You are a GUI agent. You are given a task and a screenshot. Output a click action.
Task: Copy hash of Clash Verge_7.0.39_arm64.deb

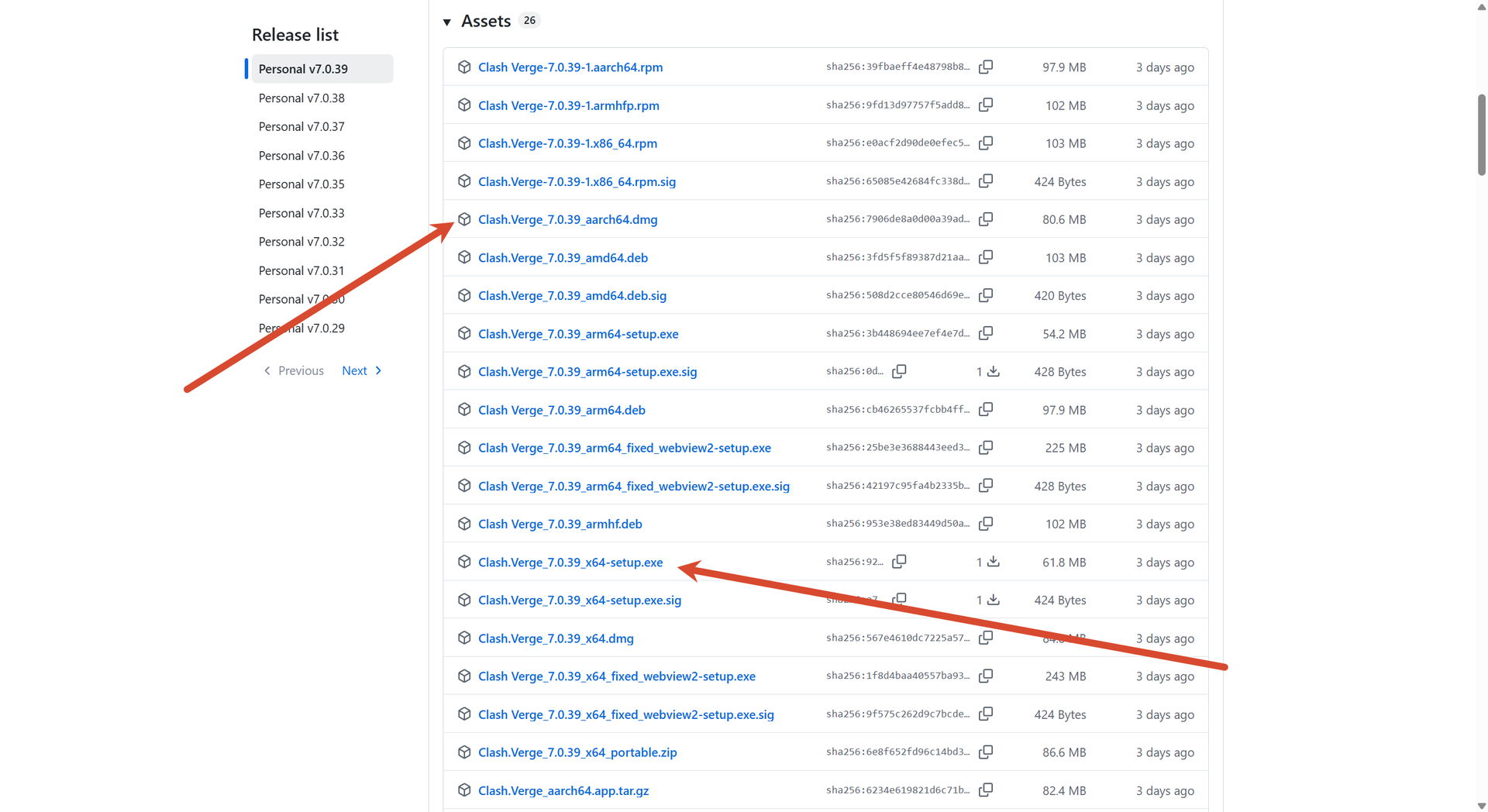click(986, 409)
